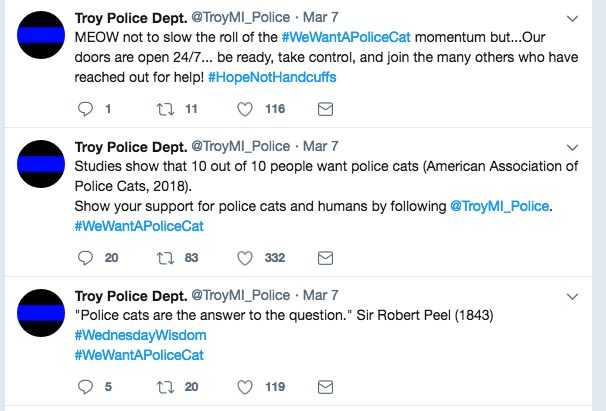Open the @TroyMI_Police mention in the study tweet
Image resolution: width=606 pixels, height=411 pixels.
[x=499, y=206]
